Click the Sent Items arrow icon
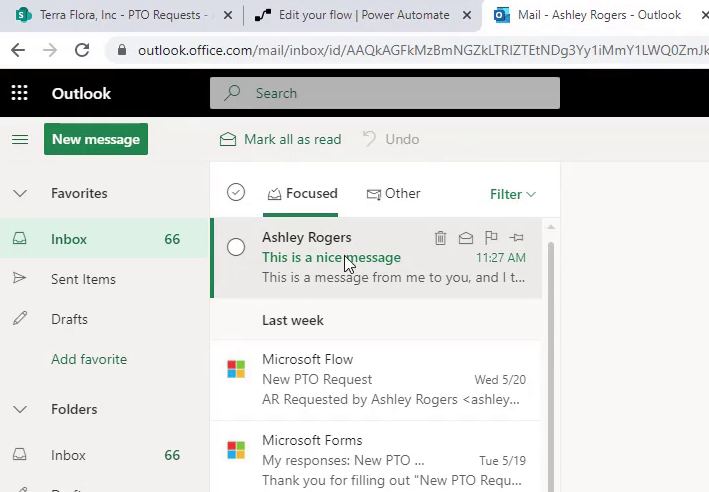This screenshot has height=492, width=709. [x=19, y=278]
